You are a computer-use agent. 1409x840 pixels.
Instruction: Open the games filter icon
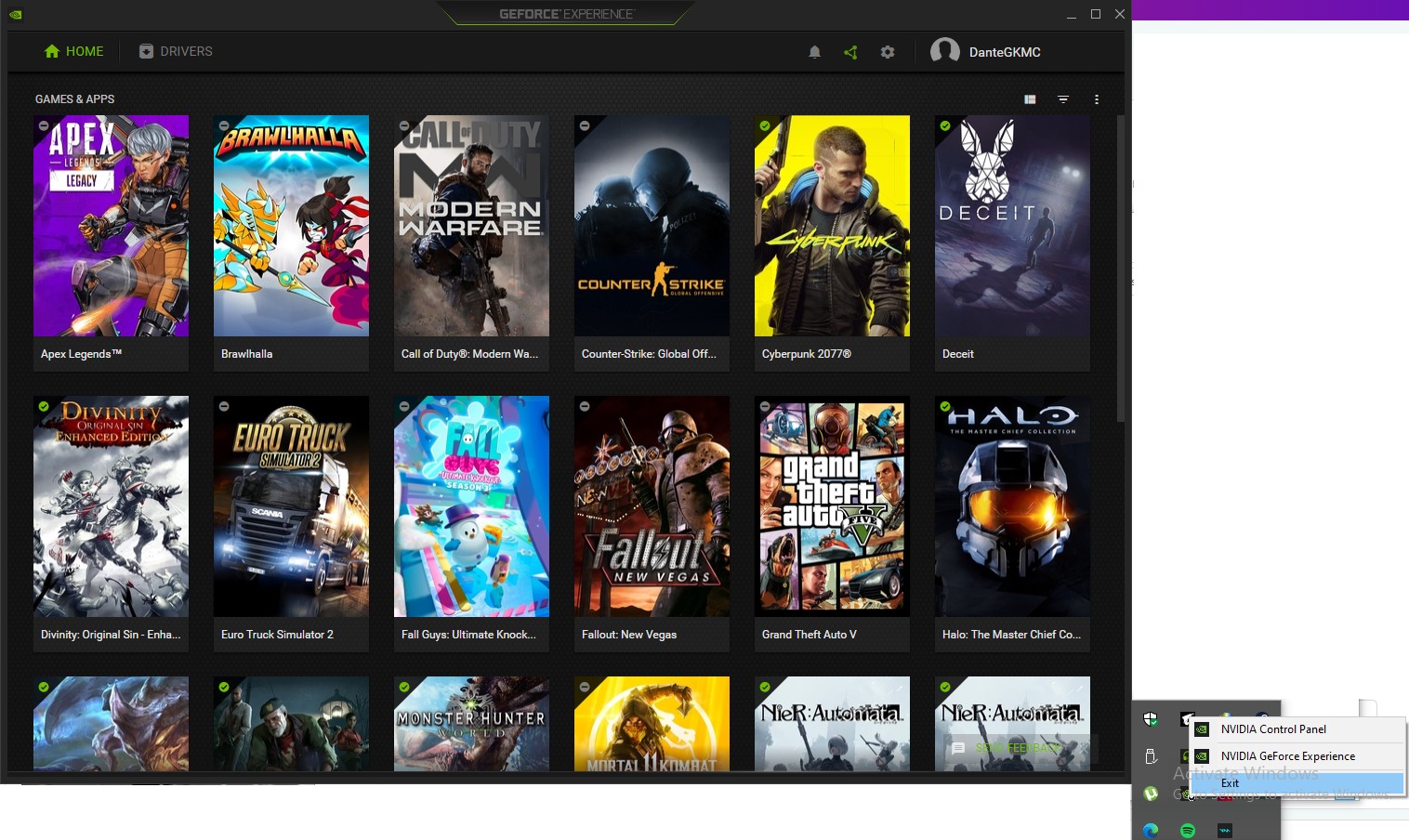1063,99
